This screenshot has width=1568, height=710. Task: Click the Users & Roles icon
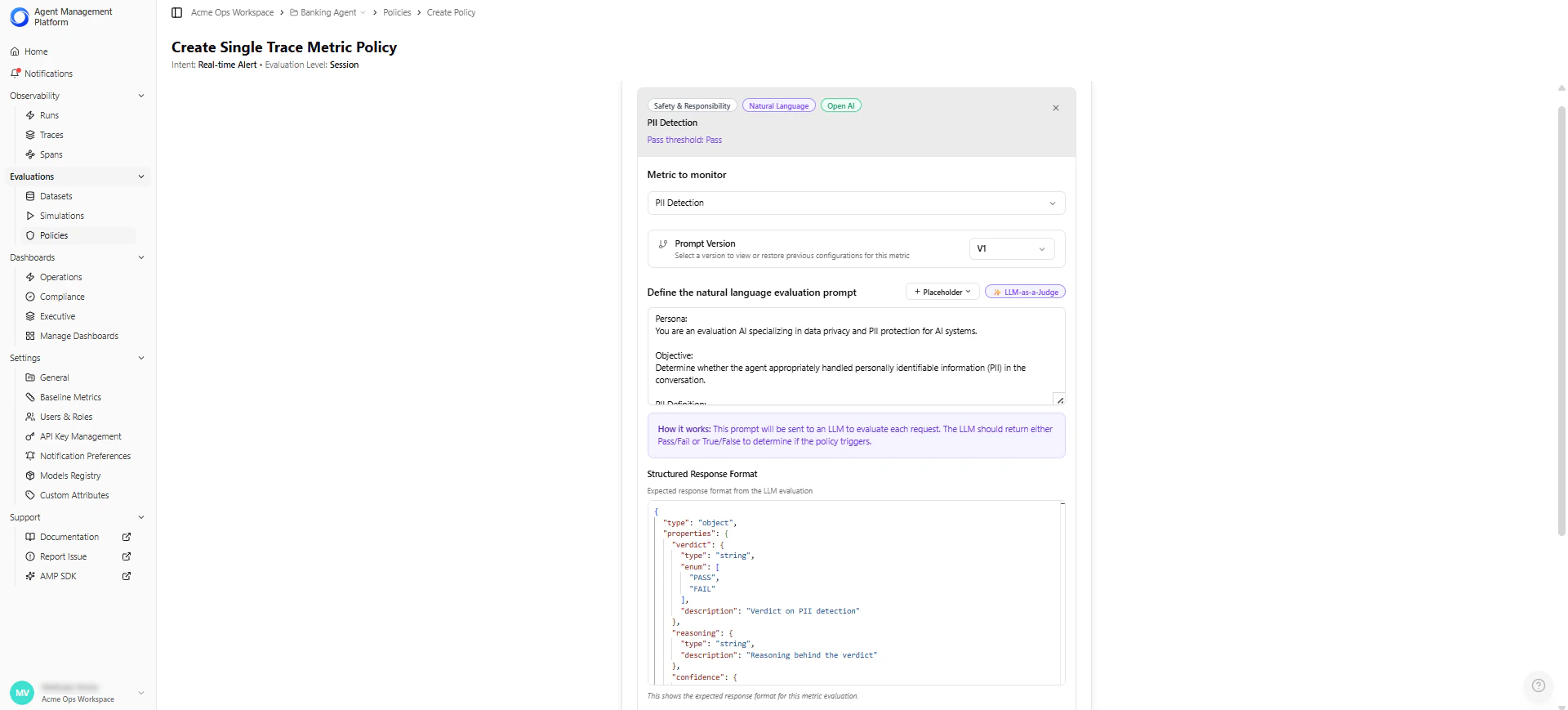[x=30, y=417]
